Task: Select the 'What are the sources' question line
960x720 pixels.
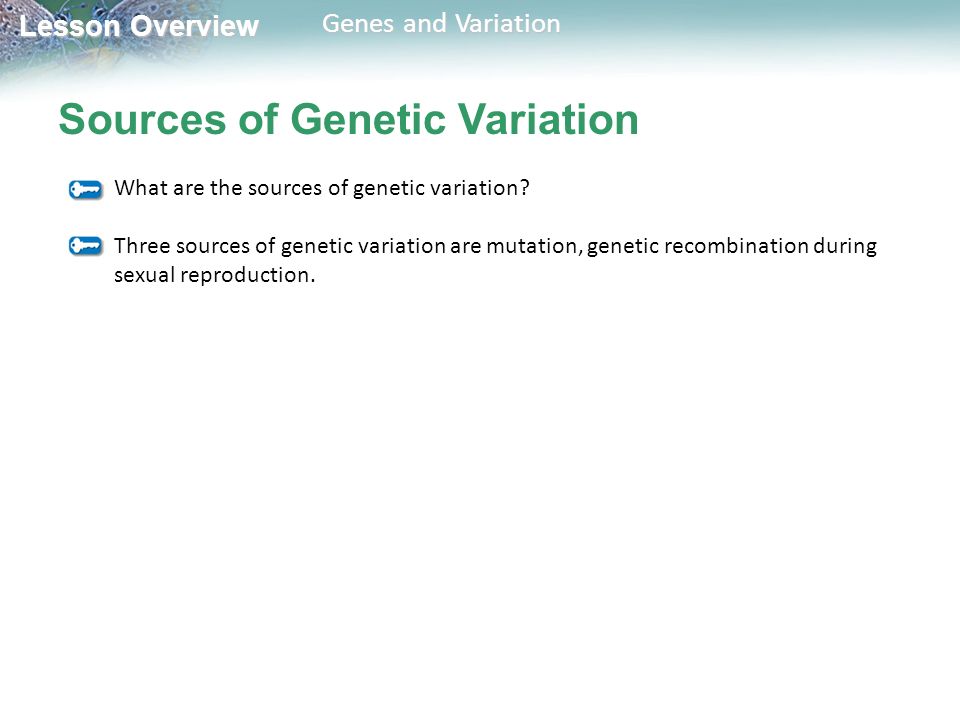Action: (321, 188)
